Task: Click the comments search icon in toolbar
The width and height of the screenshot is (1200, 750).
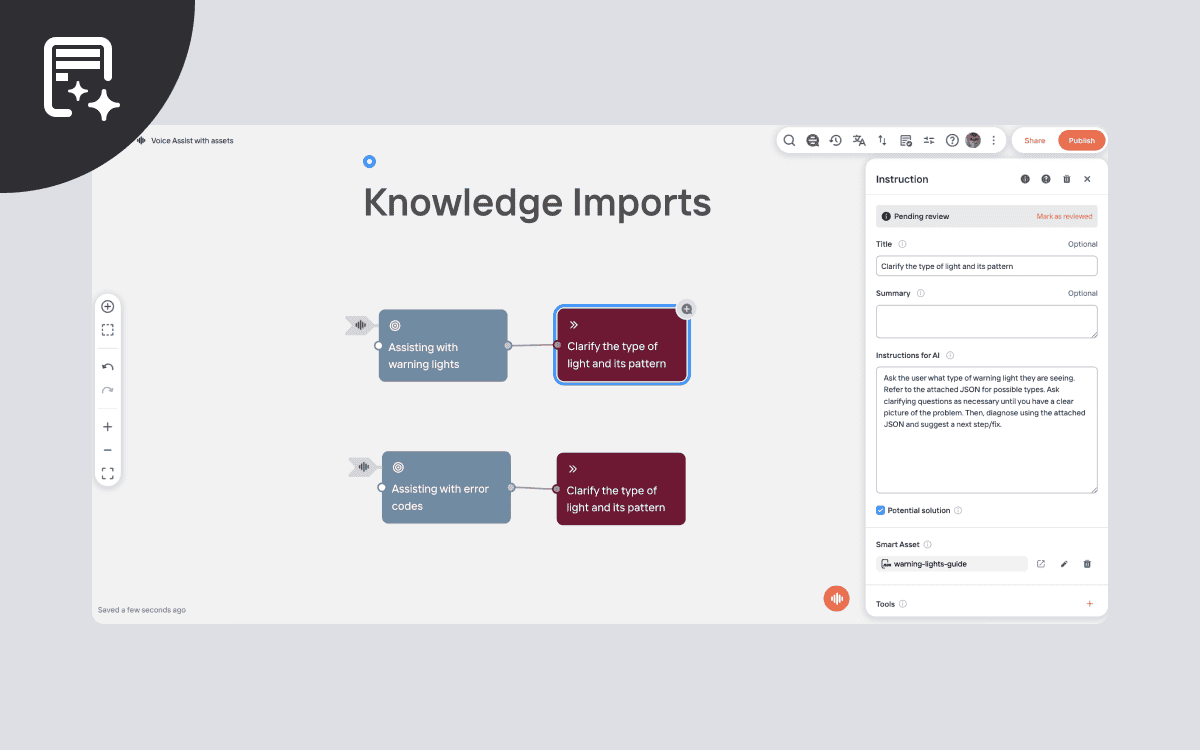Action: tap(813, 141)
